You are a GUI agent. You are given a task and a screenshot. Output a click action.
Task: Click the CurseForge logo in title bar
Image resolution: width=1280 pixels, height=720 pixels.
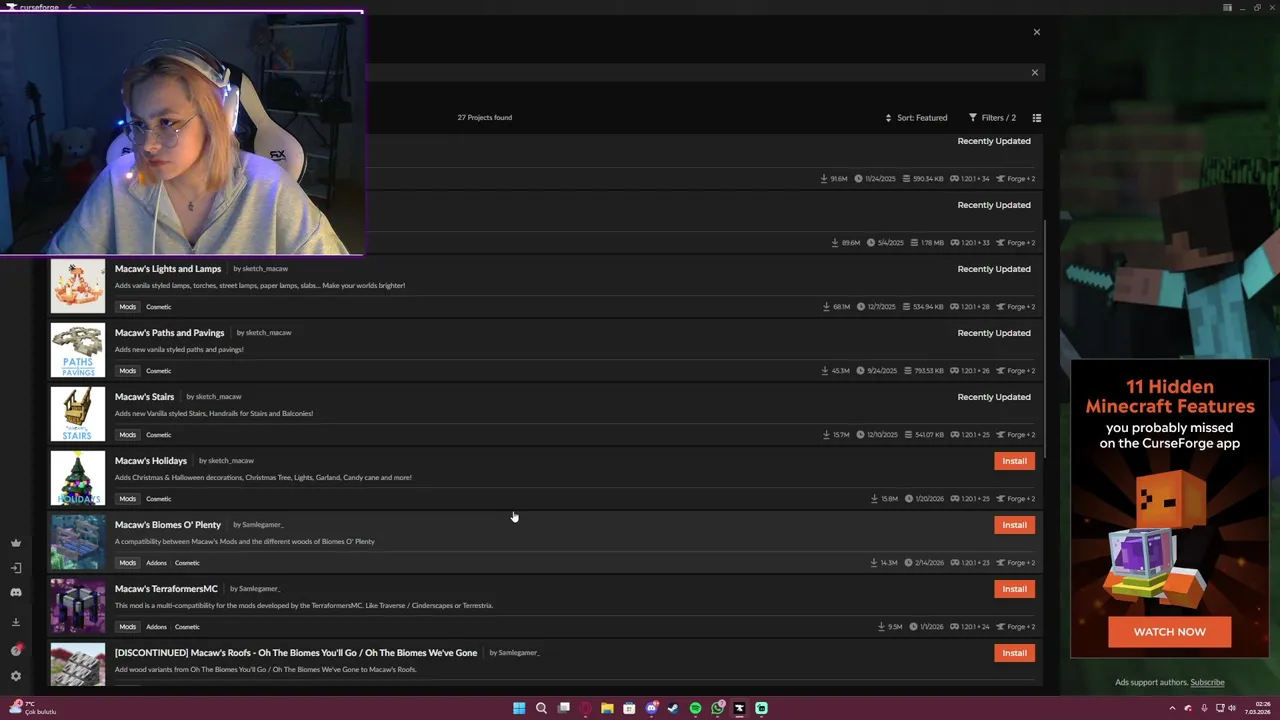[x=33, y=7]
